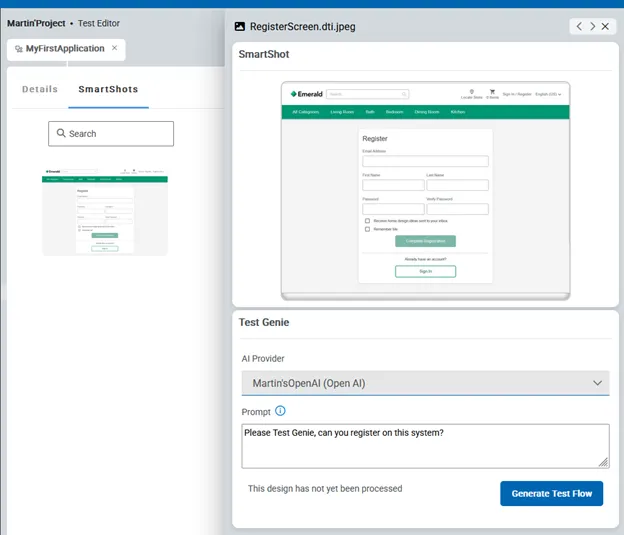Click the search magnifier icon
This screenshot has width=624, height=535.
[61, 133]
